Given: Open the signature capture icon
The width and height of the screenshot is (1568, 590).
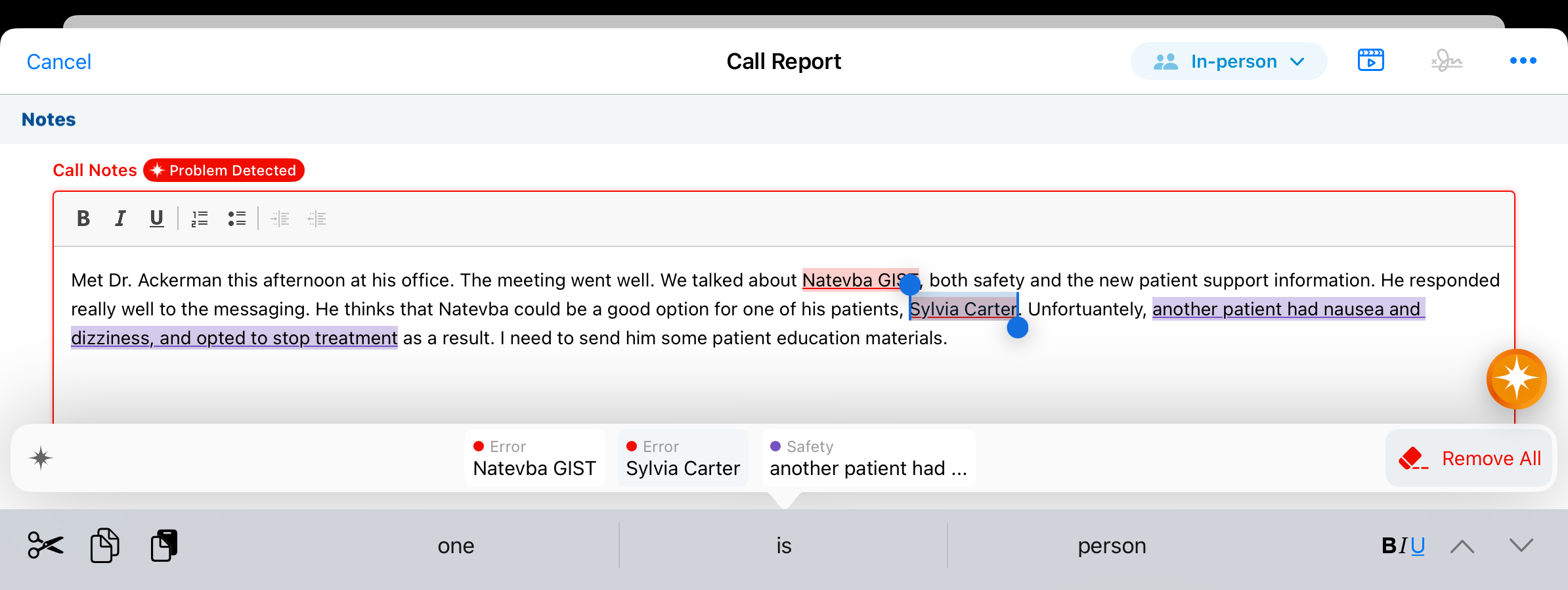Looking at the screenshot, I should point(1447,61).
